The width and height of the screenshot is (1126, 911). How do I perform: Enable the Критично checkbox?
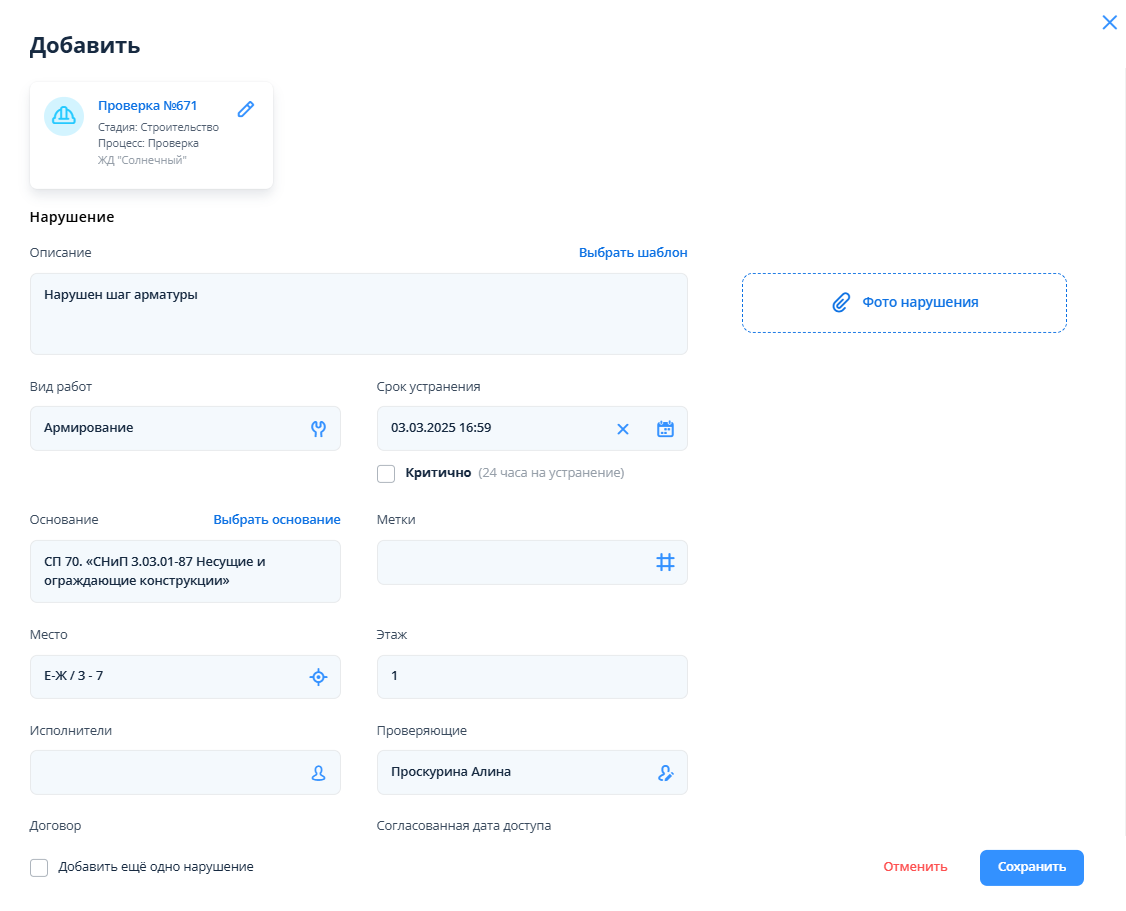(x=386, y=473)
